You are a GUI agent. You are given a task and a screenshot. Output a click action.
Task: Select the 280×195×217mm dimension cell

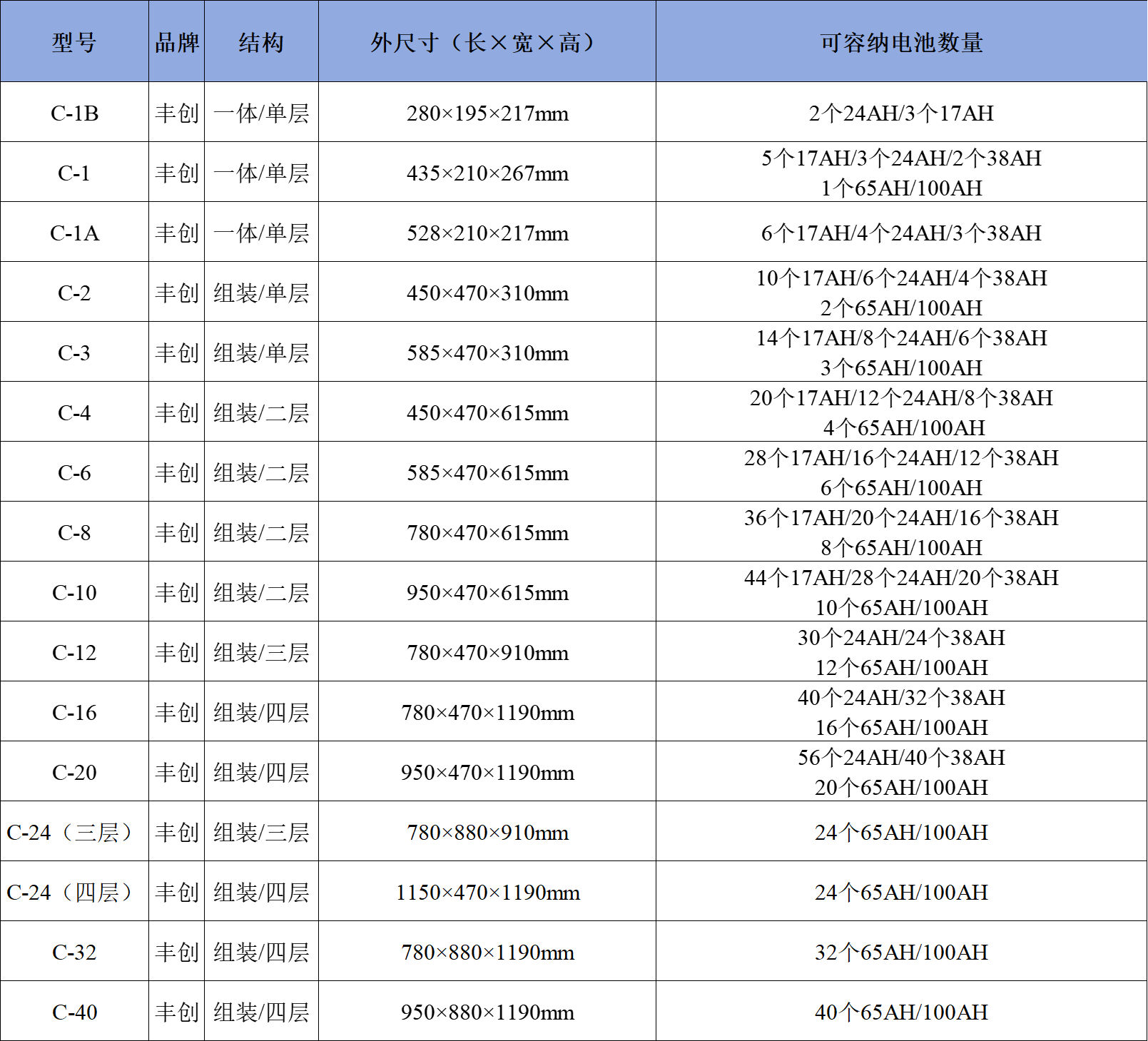[x=487, y=113]
